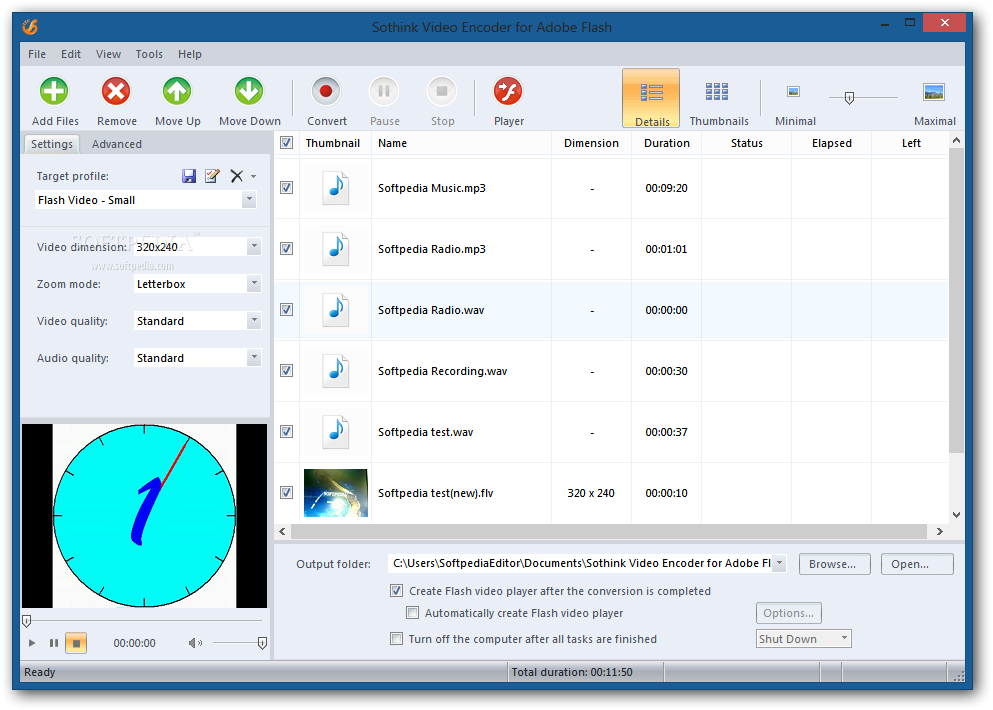The height and width of the screenshot is (710, 993).
Task: Sort list by Duration column header
Action: pos(666,143)
